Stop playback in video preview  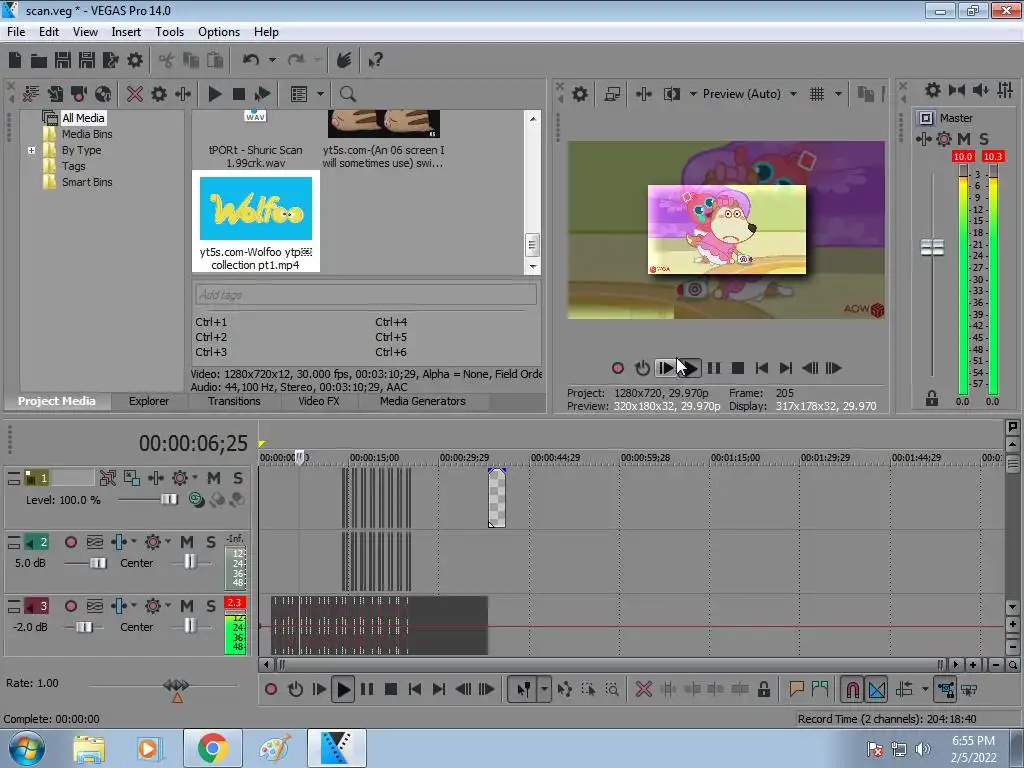pyautogui.click(x=738, y=368)
